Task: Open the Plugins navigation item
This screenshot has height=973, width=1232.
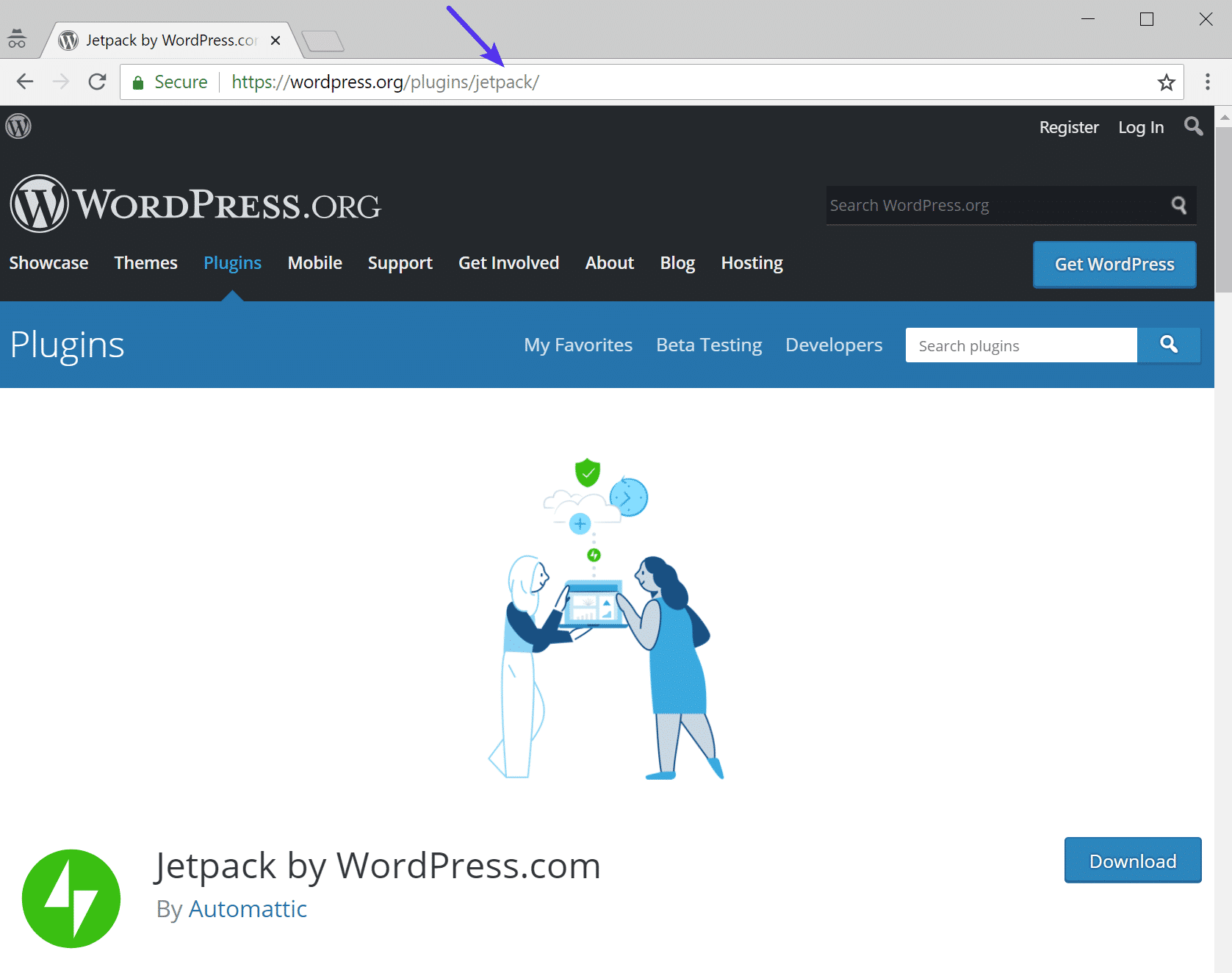Action: tap(232, 262)
